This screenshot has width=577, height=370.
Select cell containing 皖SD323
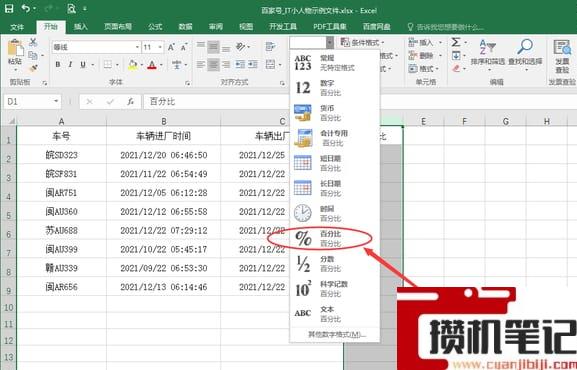point(61,155)
